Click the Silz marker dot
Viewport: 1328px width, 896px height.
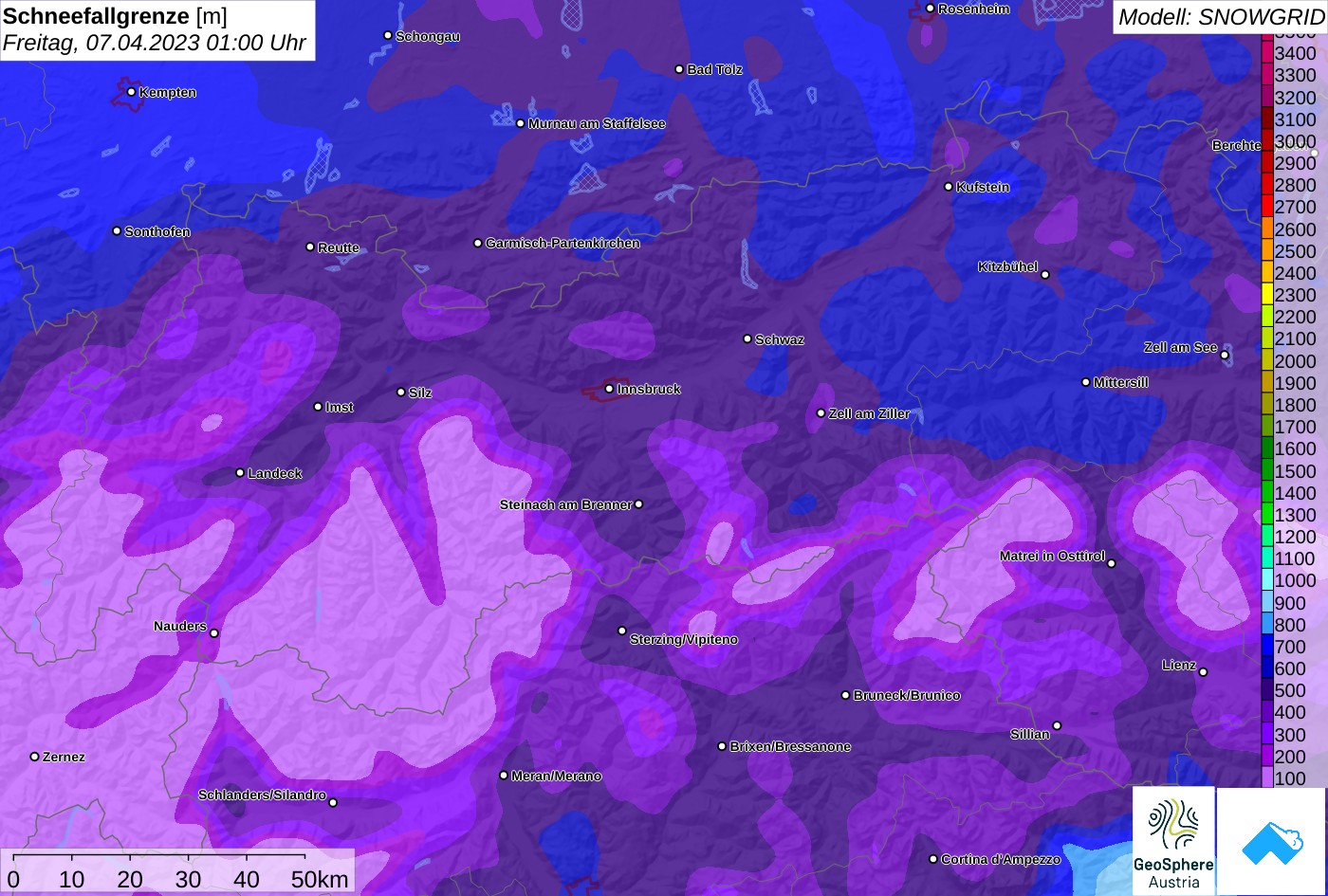click(x=401, y=392)
